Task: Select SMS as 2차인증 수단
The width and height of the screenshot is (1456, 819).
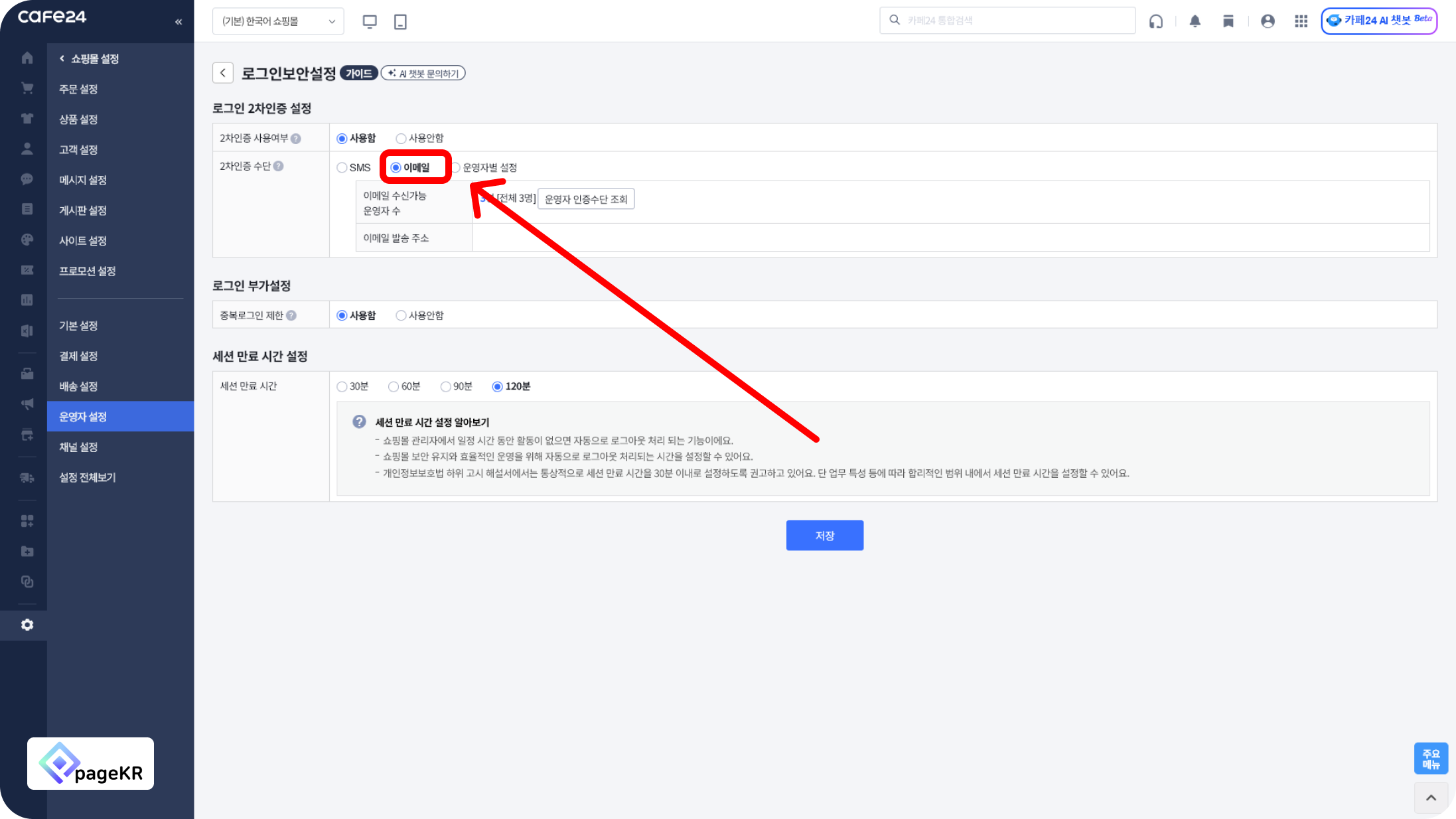Action: coord(342,168)
